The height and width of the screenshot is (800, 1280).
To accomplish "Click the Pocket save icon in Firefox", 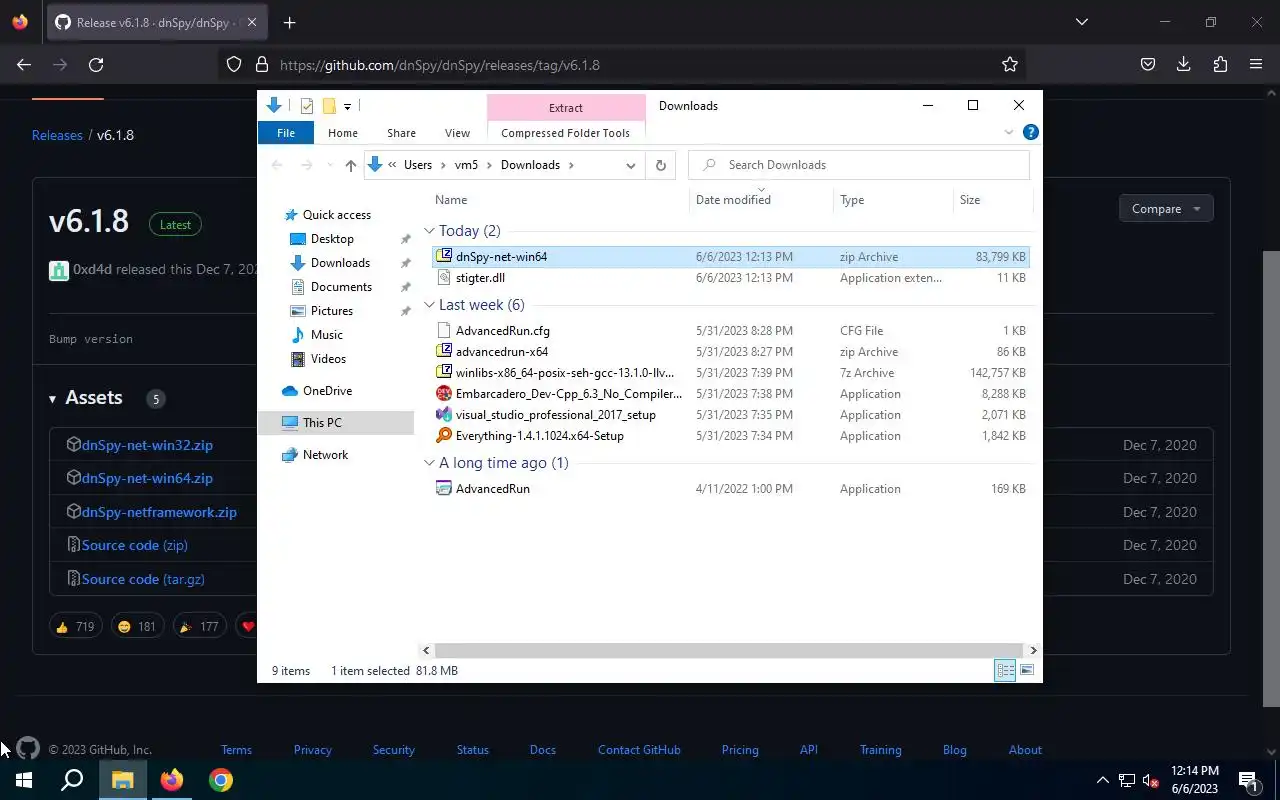I will (1148, 65).
